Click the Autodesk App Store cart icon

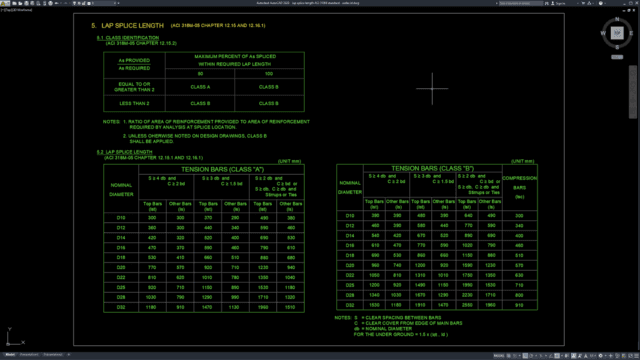point(583,3)
